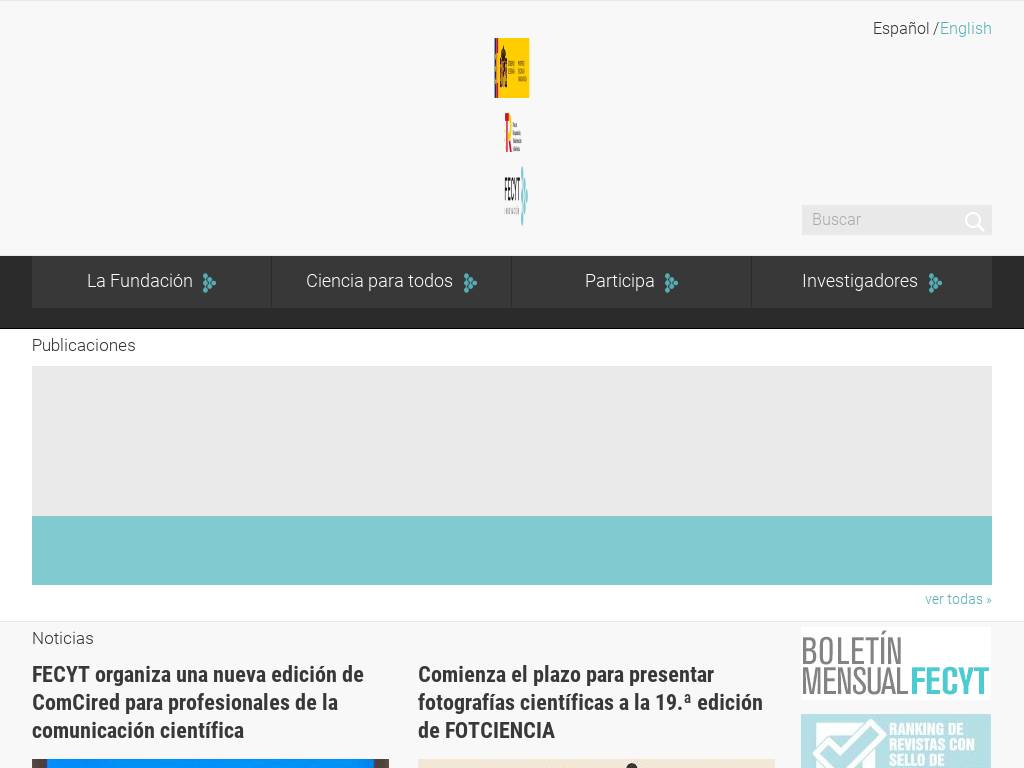Switch language to English
1024x768 pixels.
[965, 29]
